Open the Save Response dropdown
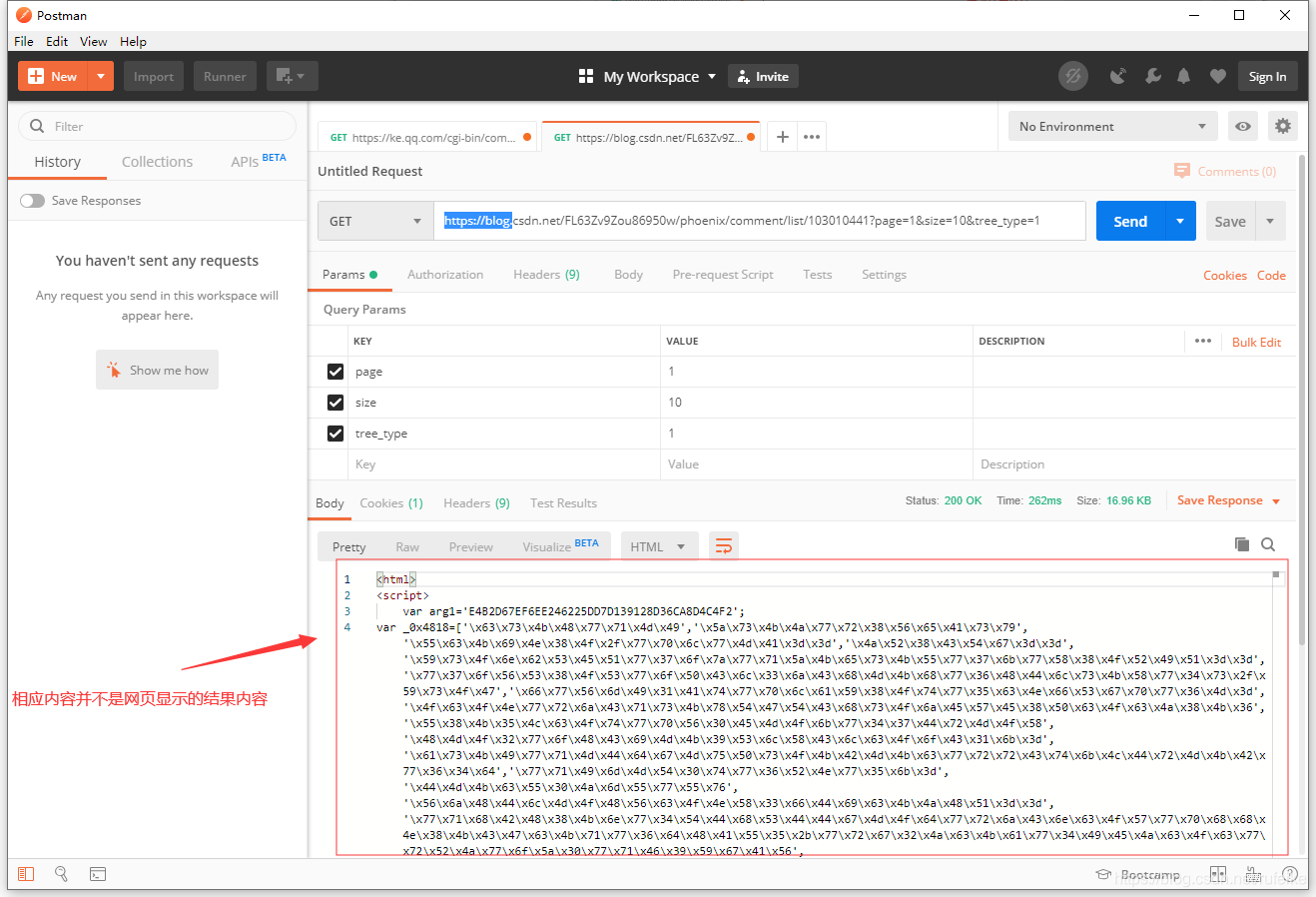This screenshot has width=1316, height=897. tap(1229, 500)
